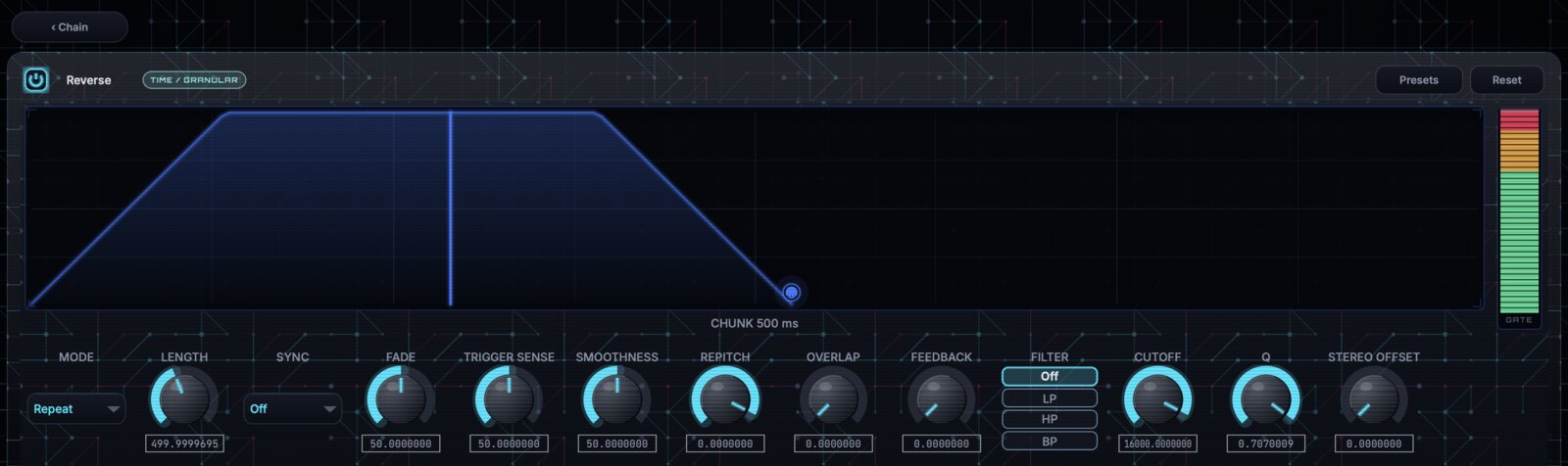Select the LP filter type

click(1050, 398)
